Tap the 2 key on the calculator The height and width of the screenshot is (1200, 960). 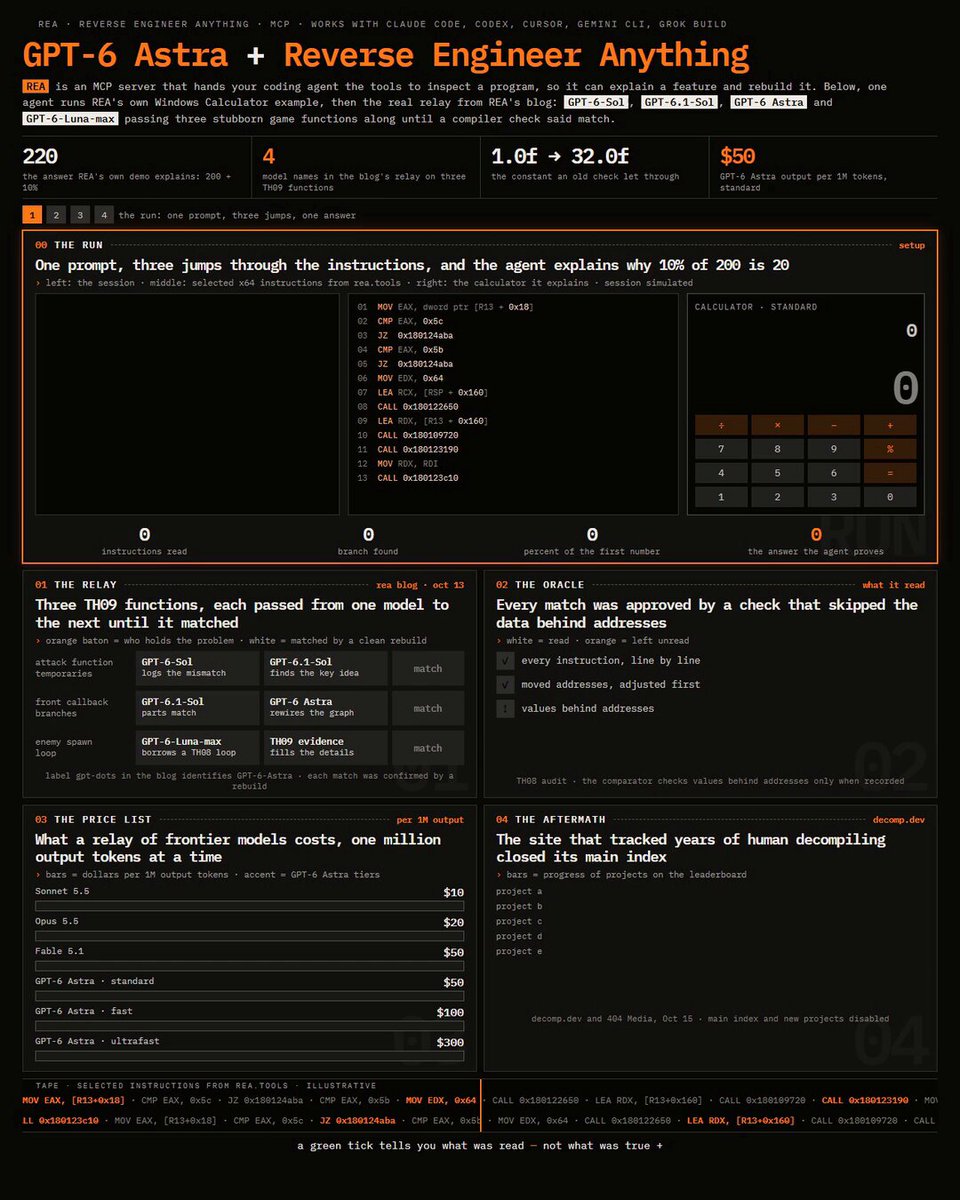pos(777,497)
